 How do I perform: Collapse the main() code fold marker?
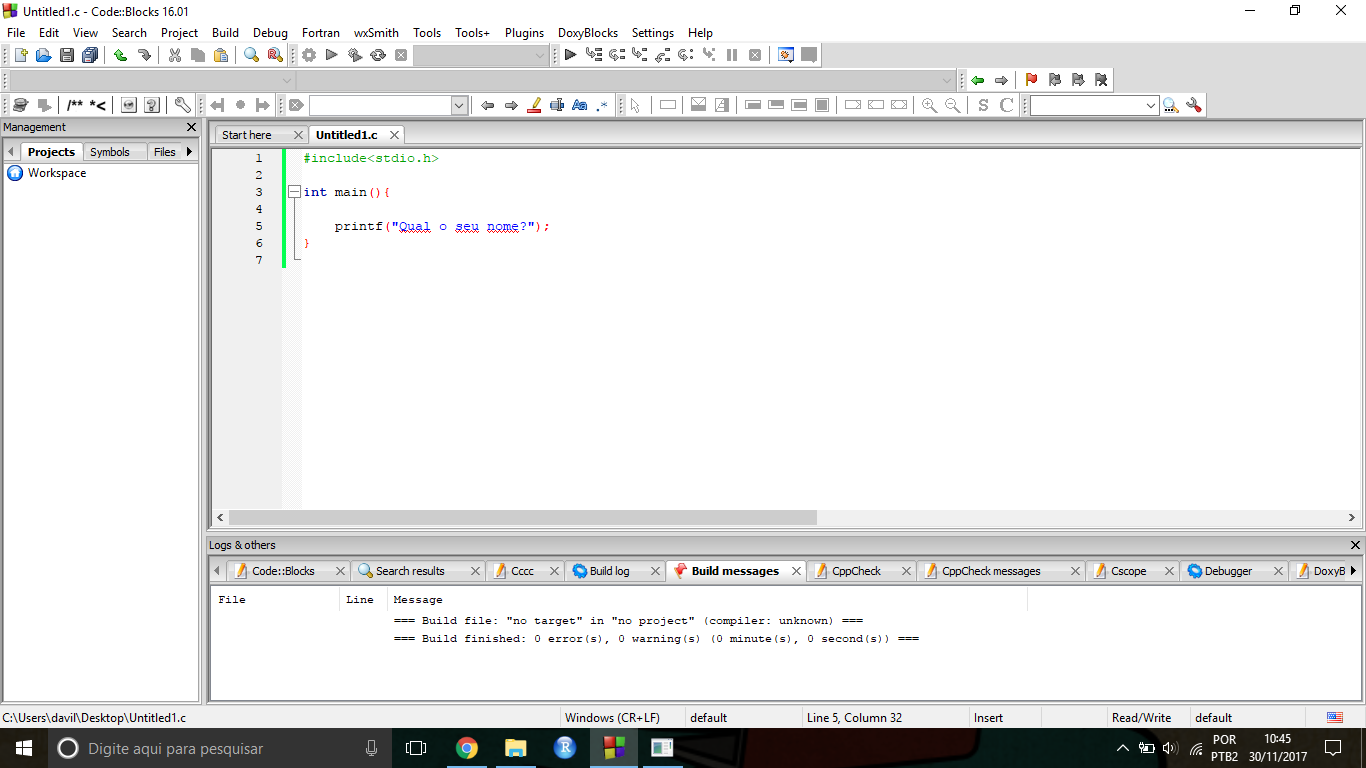(294, 192)
